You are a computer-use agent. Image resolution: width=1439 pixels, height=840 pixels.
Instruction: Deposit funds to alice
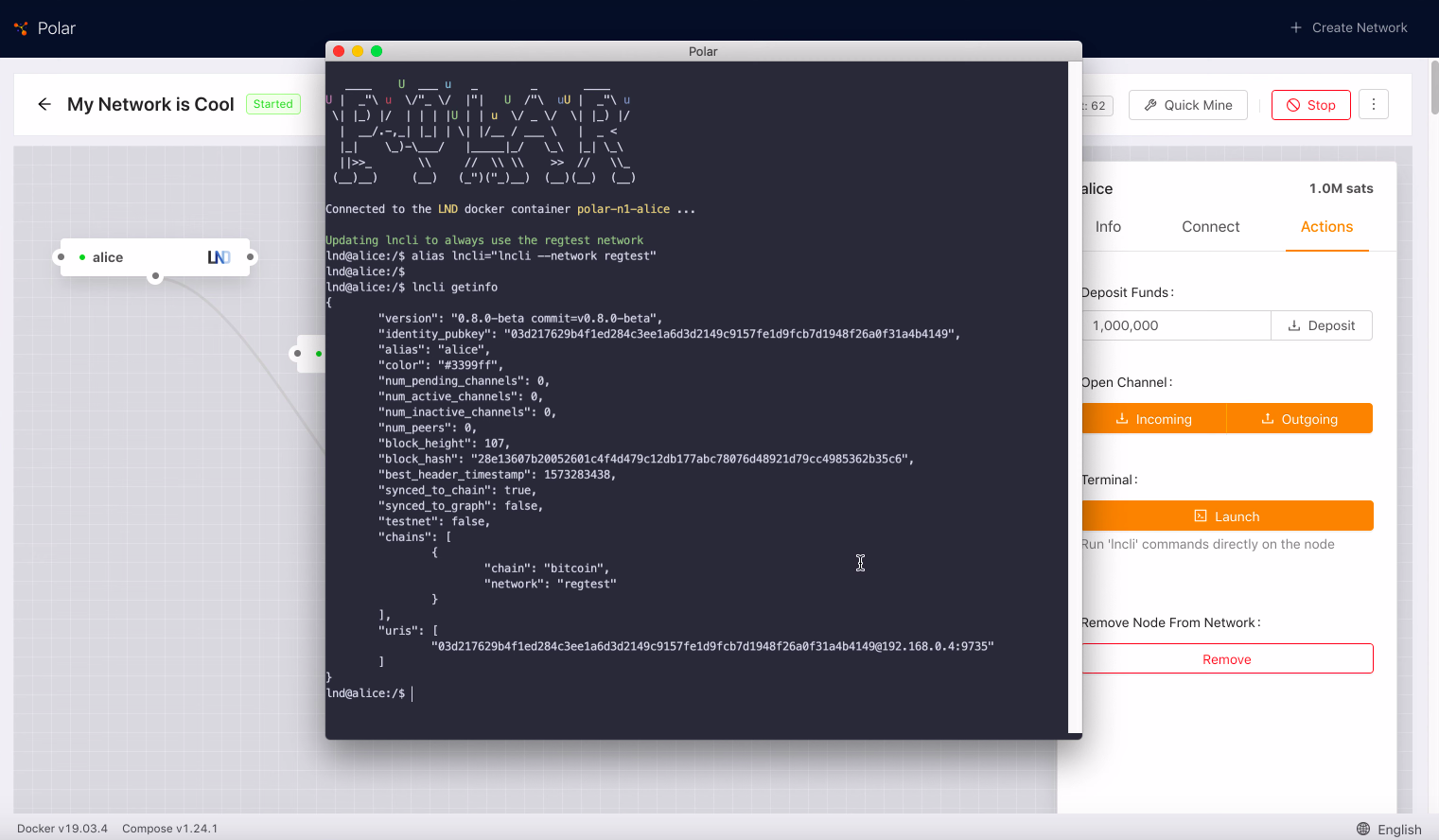(x=1322, y=325)
